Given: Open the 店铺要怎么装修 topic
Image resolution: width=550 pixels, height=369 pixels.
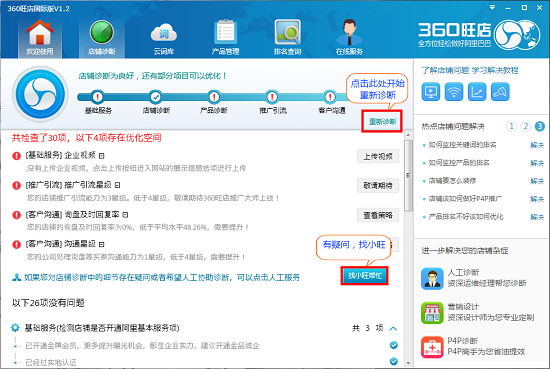Looking at the screenshot, I should 452,181.
